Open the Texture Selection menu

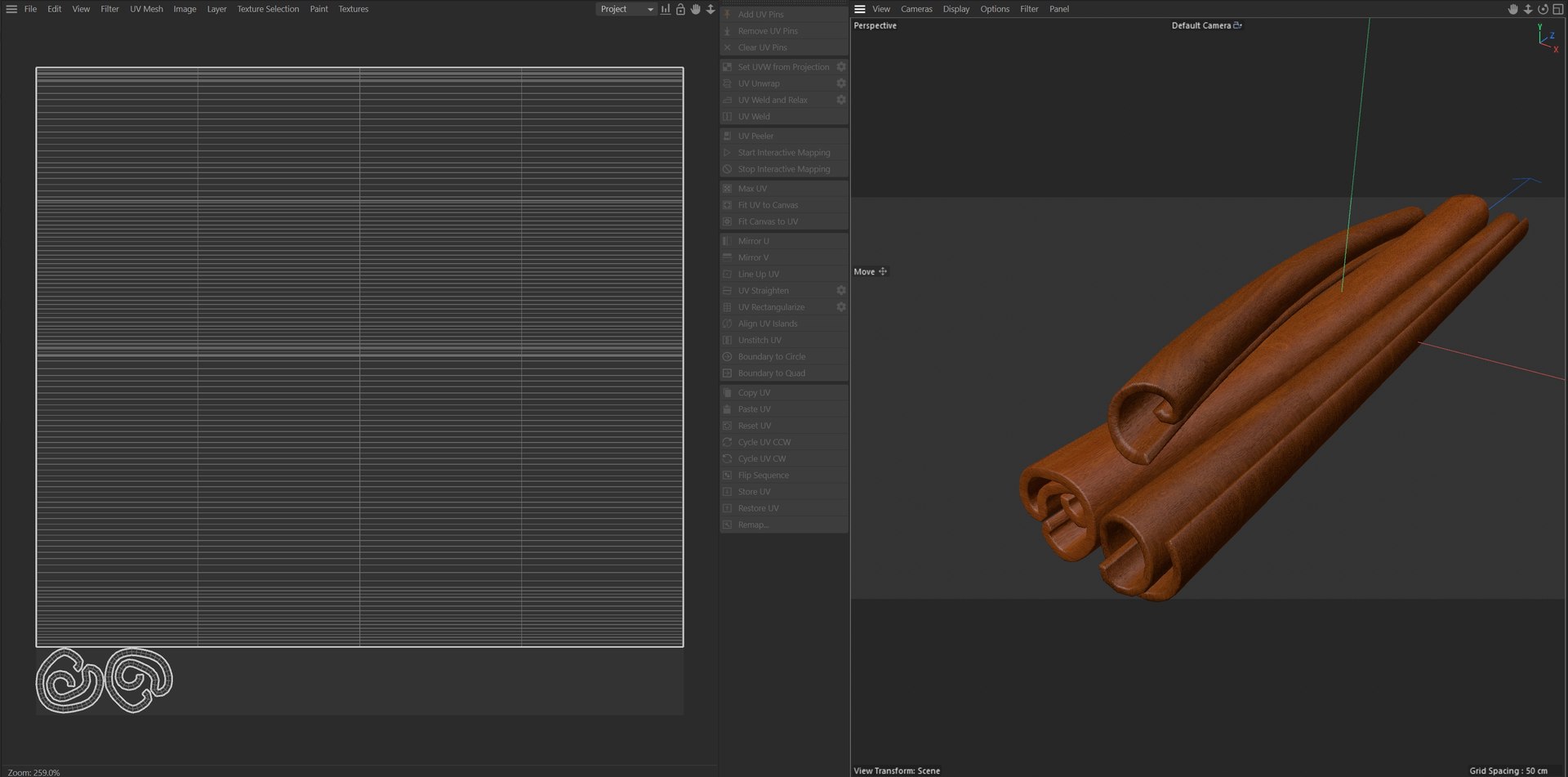coord(268,9)
